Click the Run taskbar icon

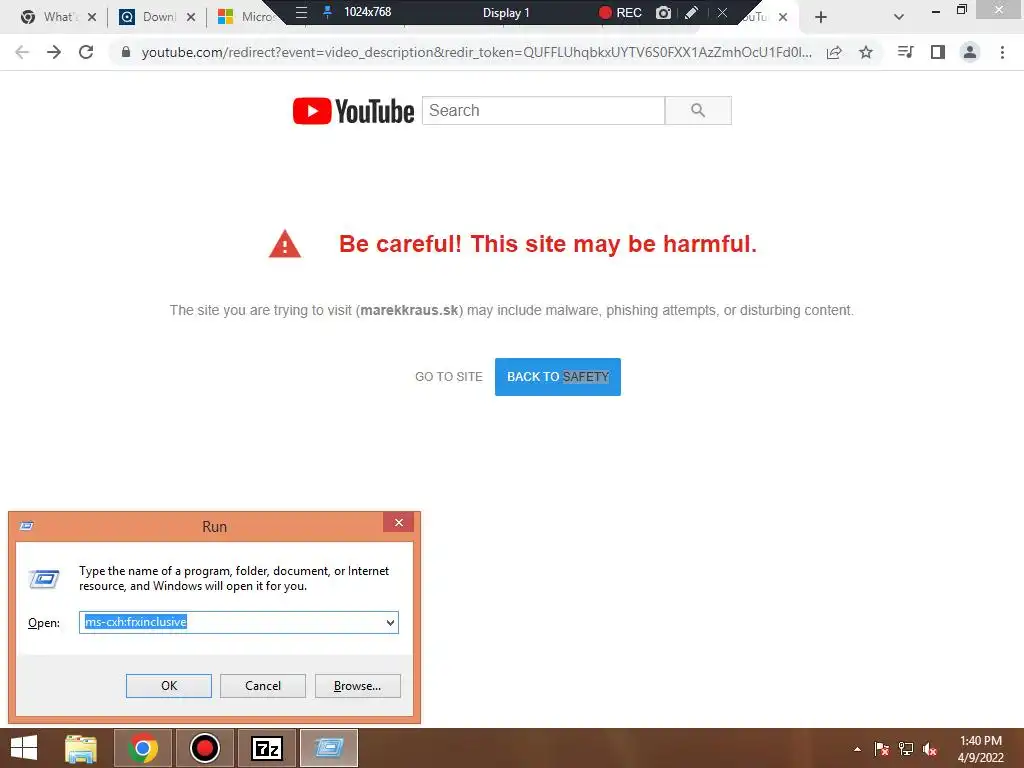pyautogui.click(x=329, y=748)
